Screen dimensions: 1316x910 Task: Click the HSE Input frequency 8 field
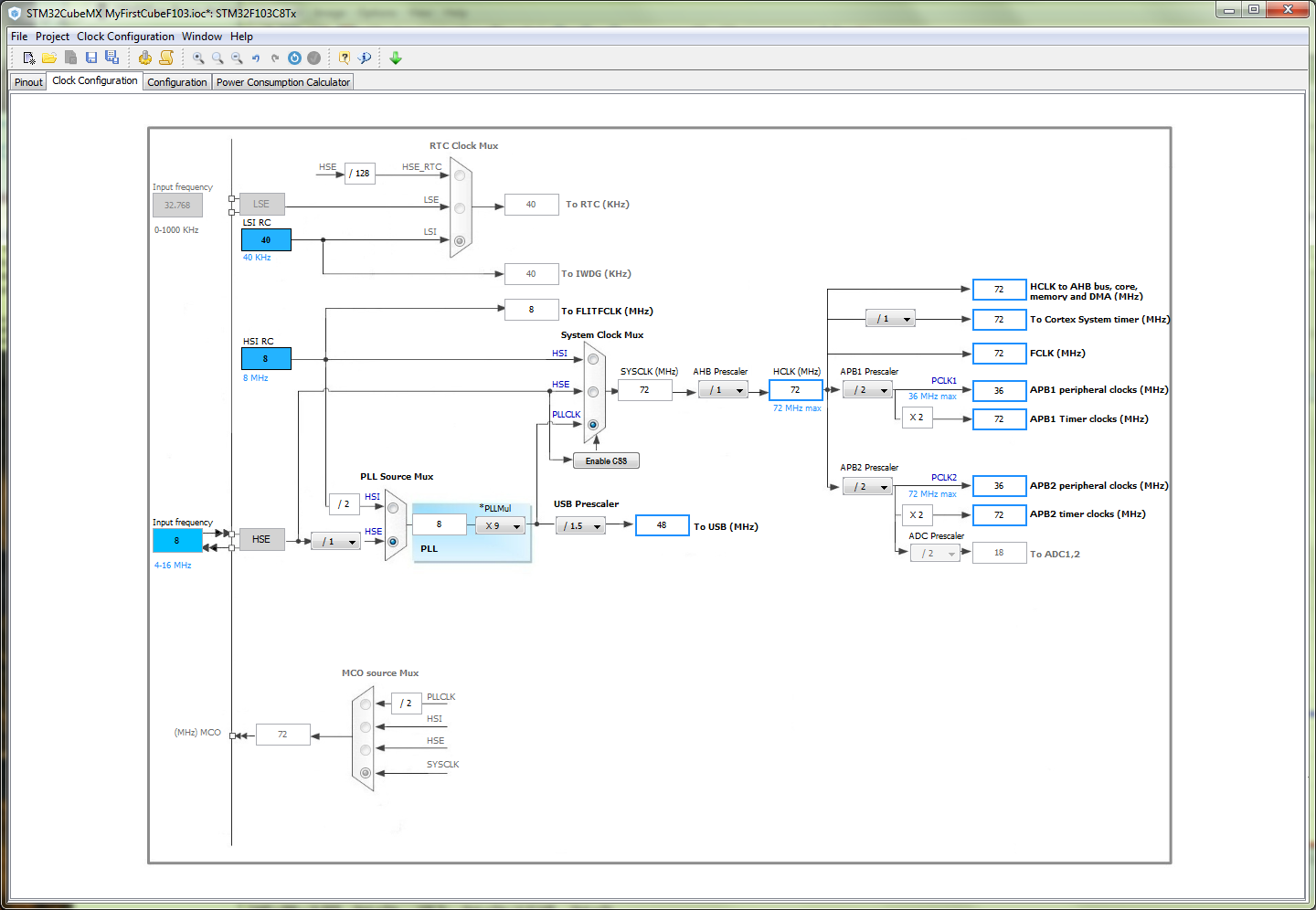(x=177, y=540)
